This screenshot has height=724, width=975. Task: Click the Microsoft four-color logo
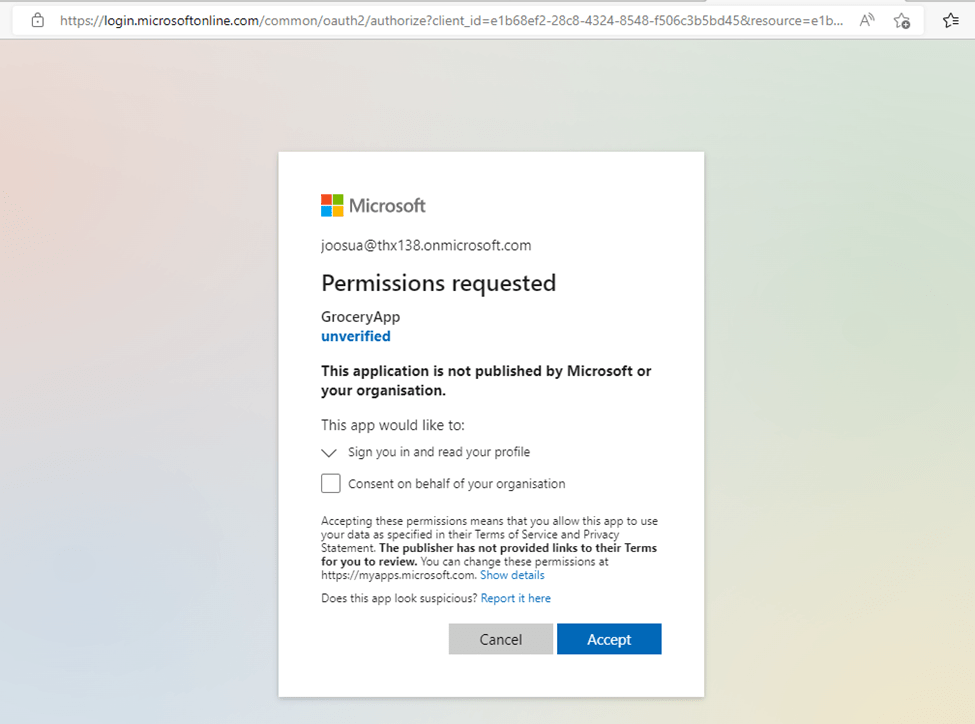332,205
